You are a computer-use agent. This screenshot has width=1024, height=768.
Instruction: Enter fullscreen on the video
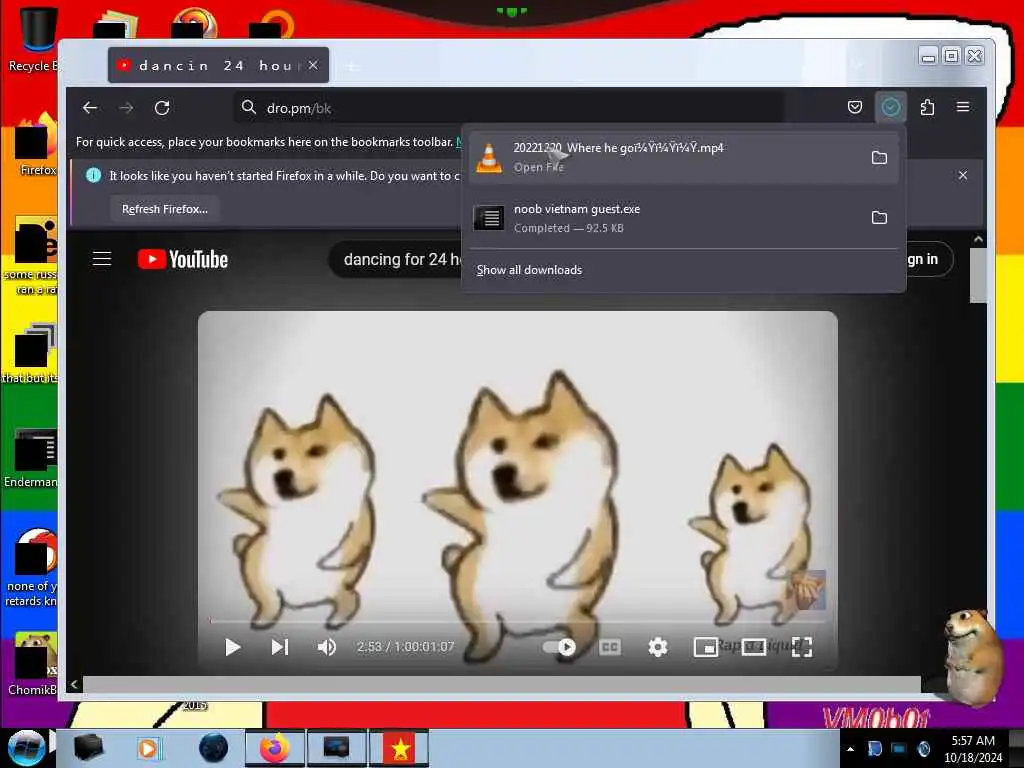(x=801, y=647)
